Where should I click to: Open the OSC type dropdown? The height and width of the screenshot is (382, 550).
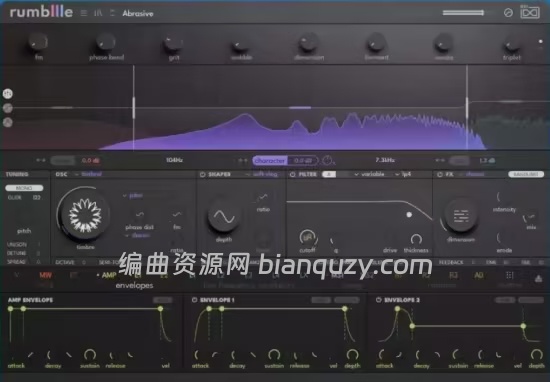tap(88, 174)
